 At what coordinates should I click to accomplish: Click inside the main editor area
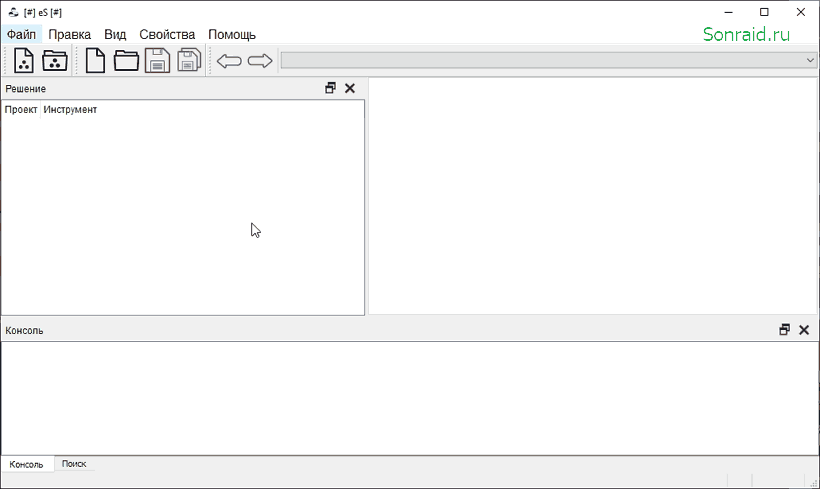click(593, 196)
